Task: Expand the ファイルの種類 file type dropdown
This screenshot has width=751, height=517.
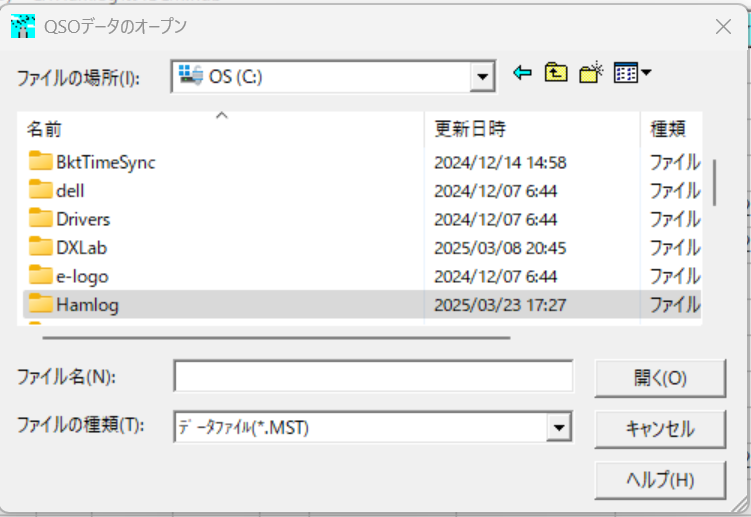Action: (559, 428)
